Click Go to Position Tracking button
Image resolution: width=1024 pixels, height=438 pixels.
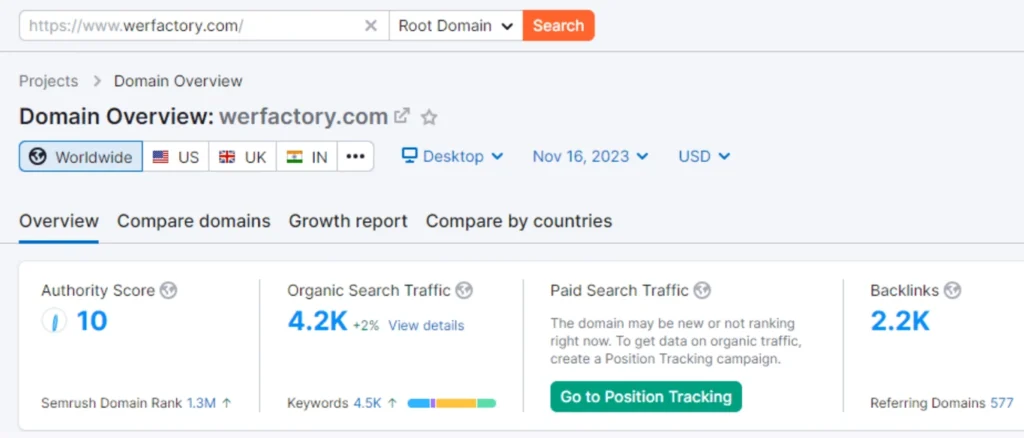tap(646, 397)
